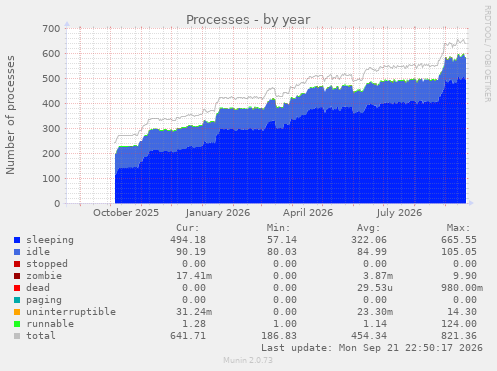The image size is (497, 371).
Task: Click the 'dead' legend label
Action: tap(38, 288)
